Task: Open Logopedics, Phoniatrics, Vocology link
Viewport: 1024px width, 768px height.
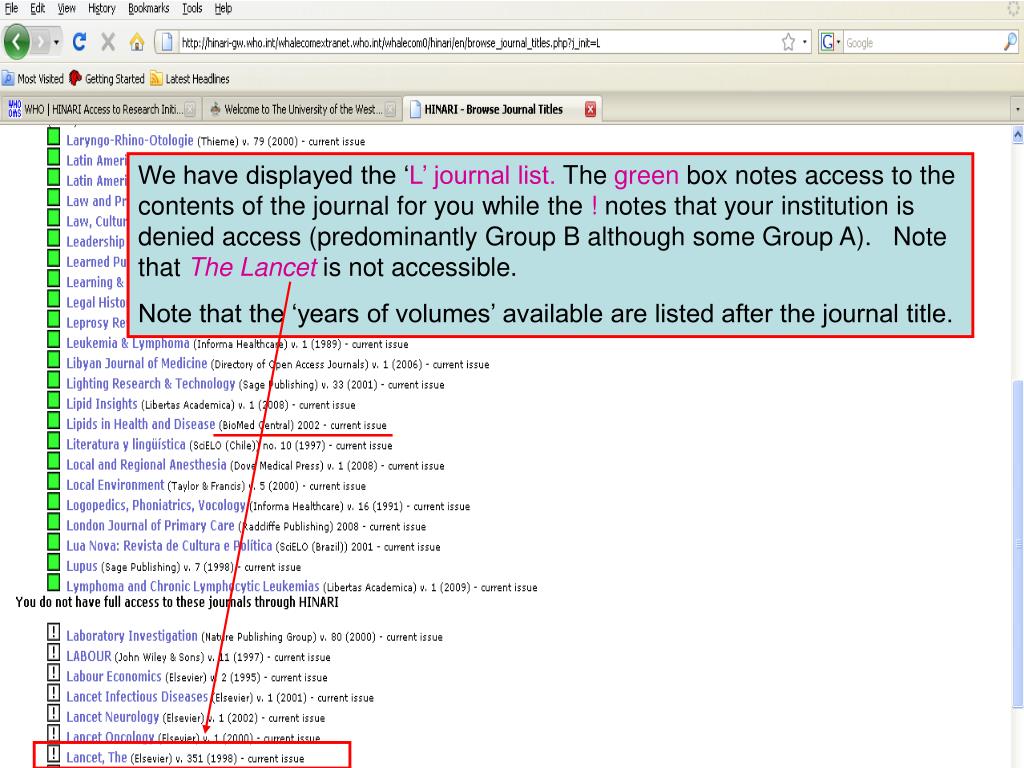Action: (156, 505)
